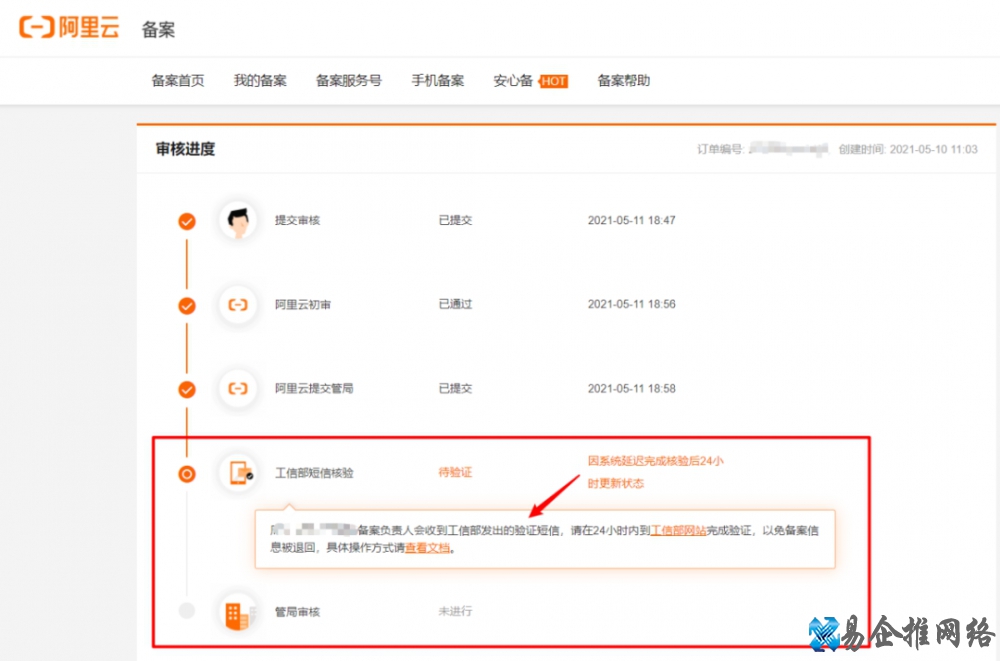Select the avatar icon beside 提交审核 step
The width and height of the screenshot is (1000, 661).
click(x=237, y=221)
